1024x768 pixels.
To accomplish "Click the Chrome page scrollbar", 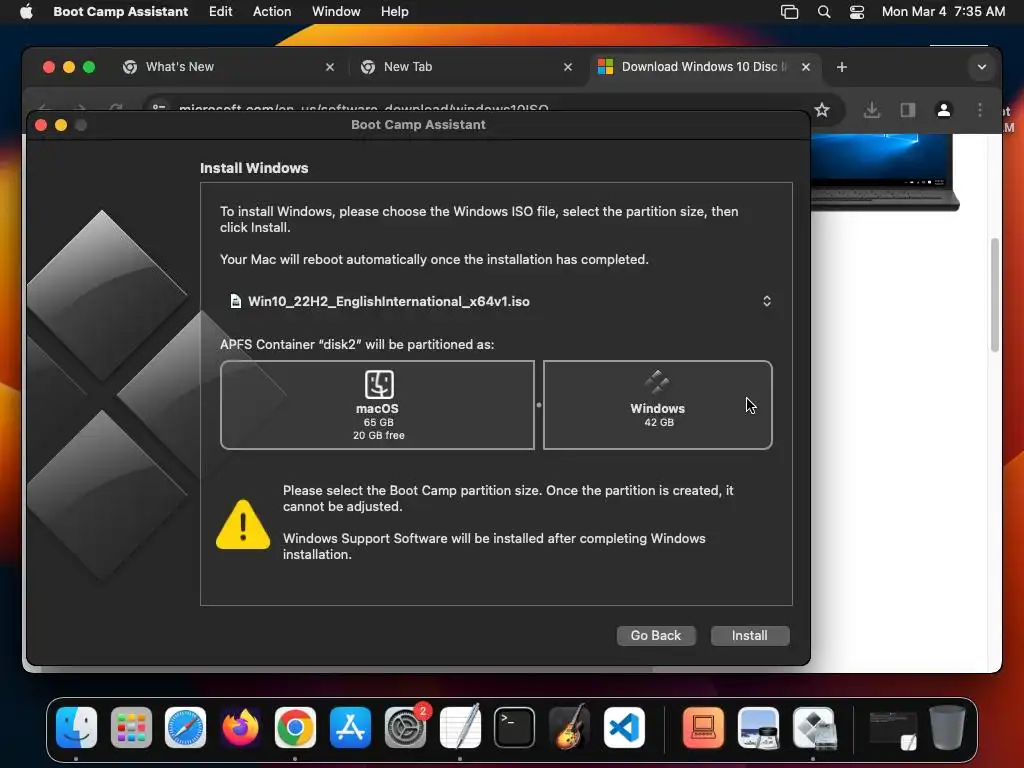I will 995,295.
